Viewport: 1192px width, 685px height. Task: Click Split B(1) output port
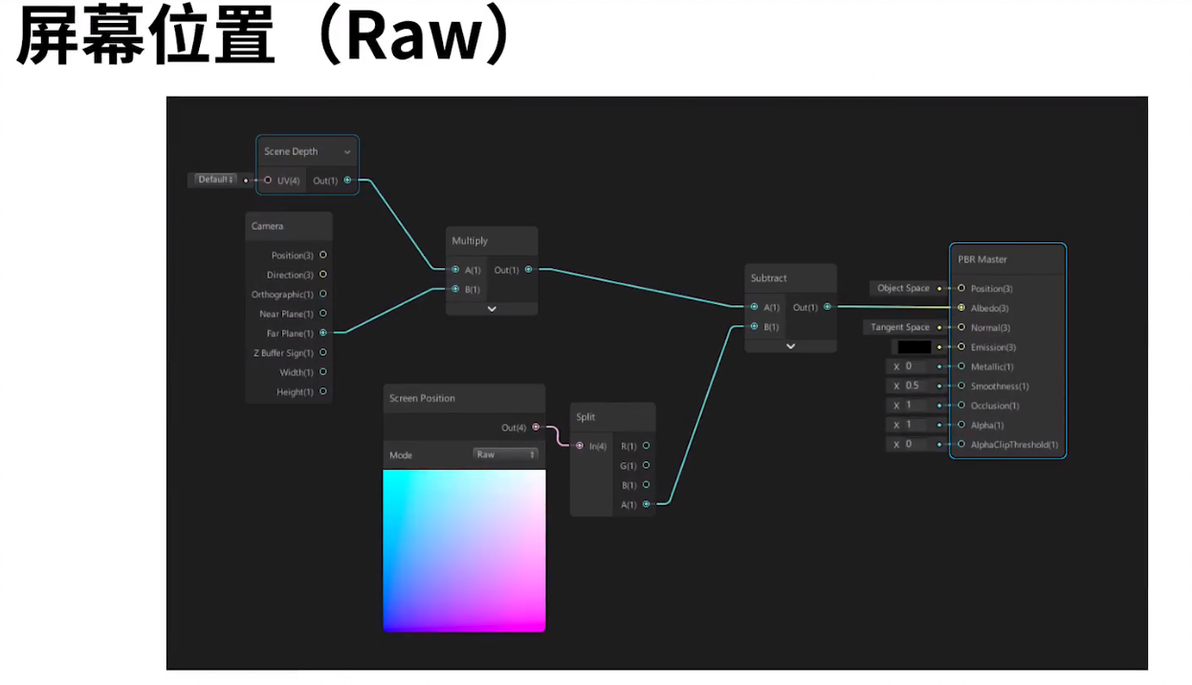[646, 484]
